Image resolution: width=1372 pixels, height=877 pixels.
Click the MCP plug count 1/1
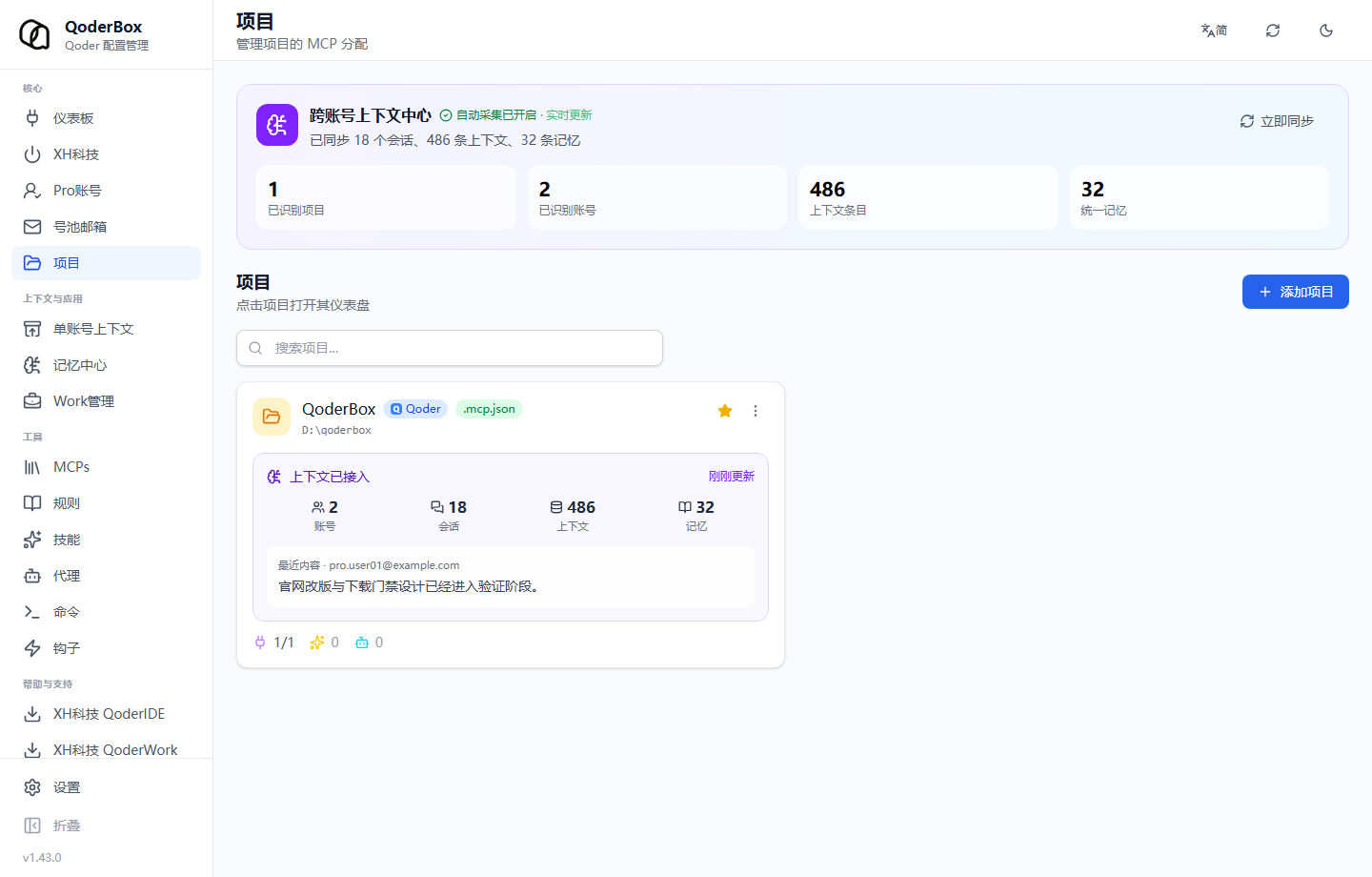273,642
